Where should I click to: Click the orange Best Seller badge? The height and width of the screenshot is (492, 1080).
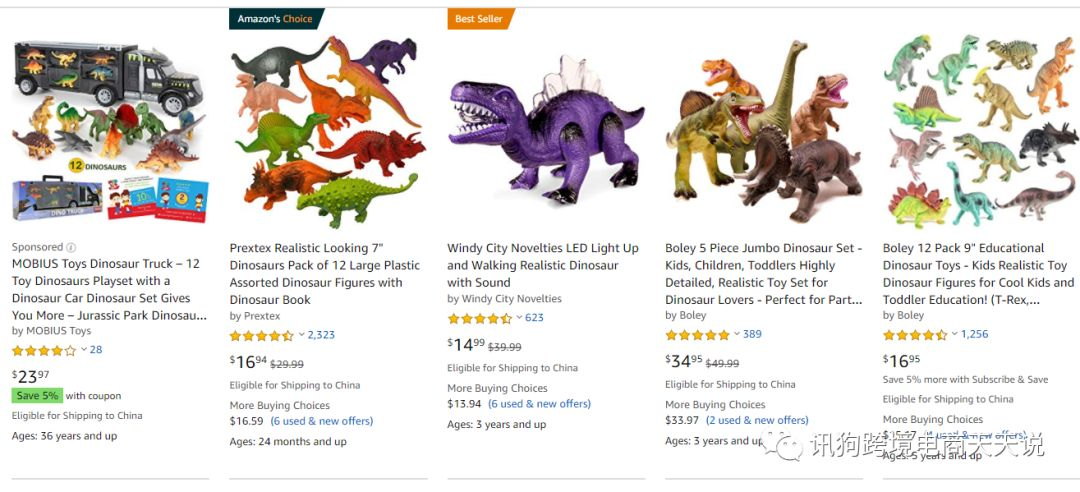click(480, 18)
